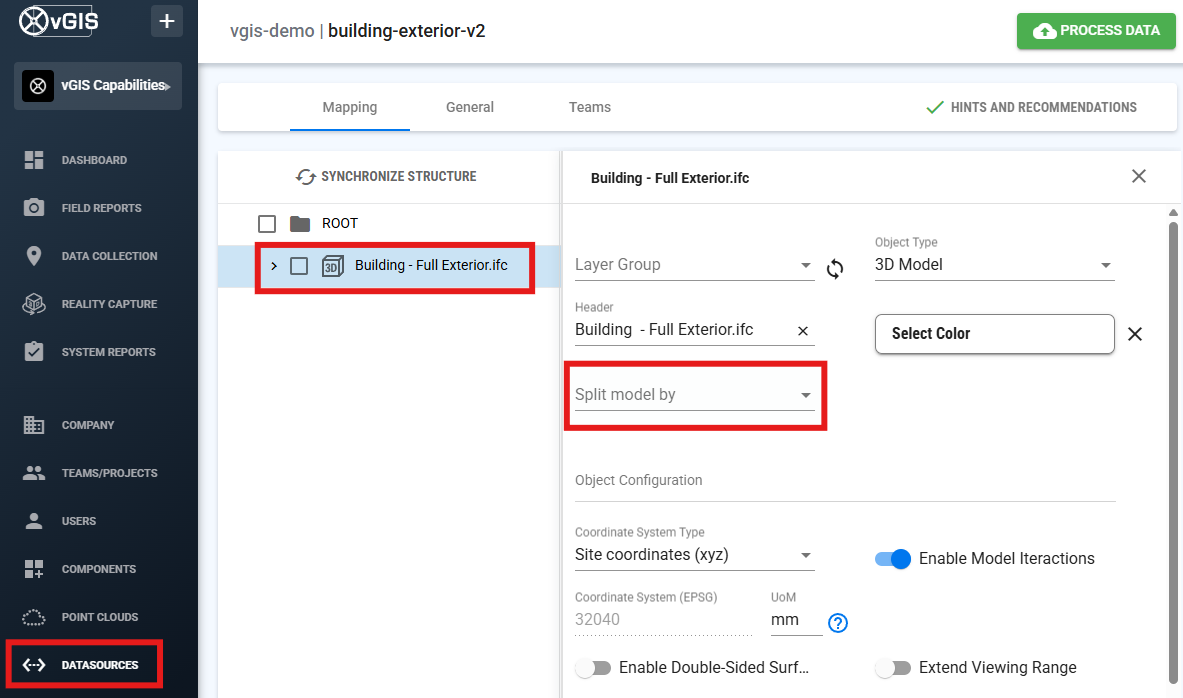Open Users person icon

(x=34, y=521)
